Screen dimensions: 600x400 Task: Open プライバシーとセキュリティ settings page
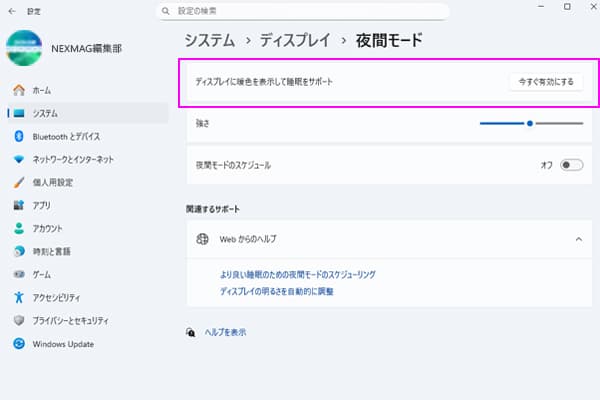88,320
